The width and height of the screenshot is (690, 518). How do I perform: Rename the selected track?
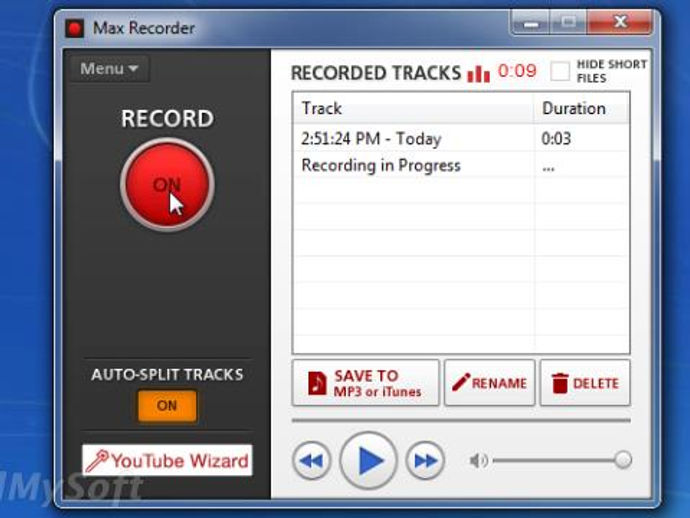(489, 383)
